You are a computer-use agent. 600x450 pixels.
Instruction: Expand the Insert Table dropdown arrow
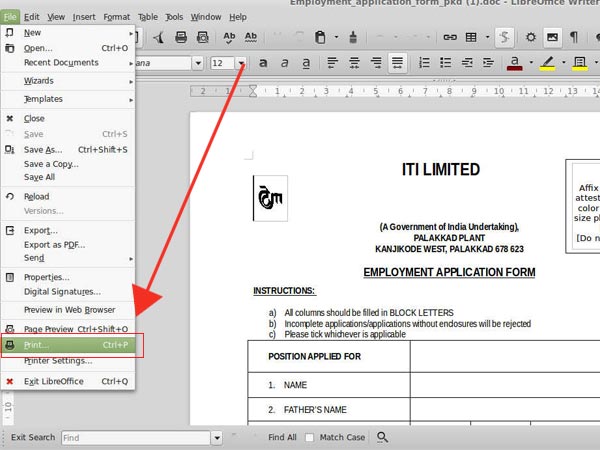pyautogui.click(x=488, y=37)
